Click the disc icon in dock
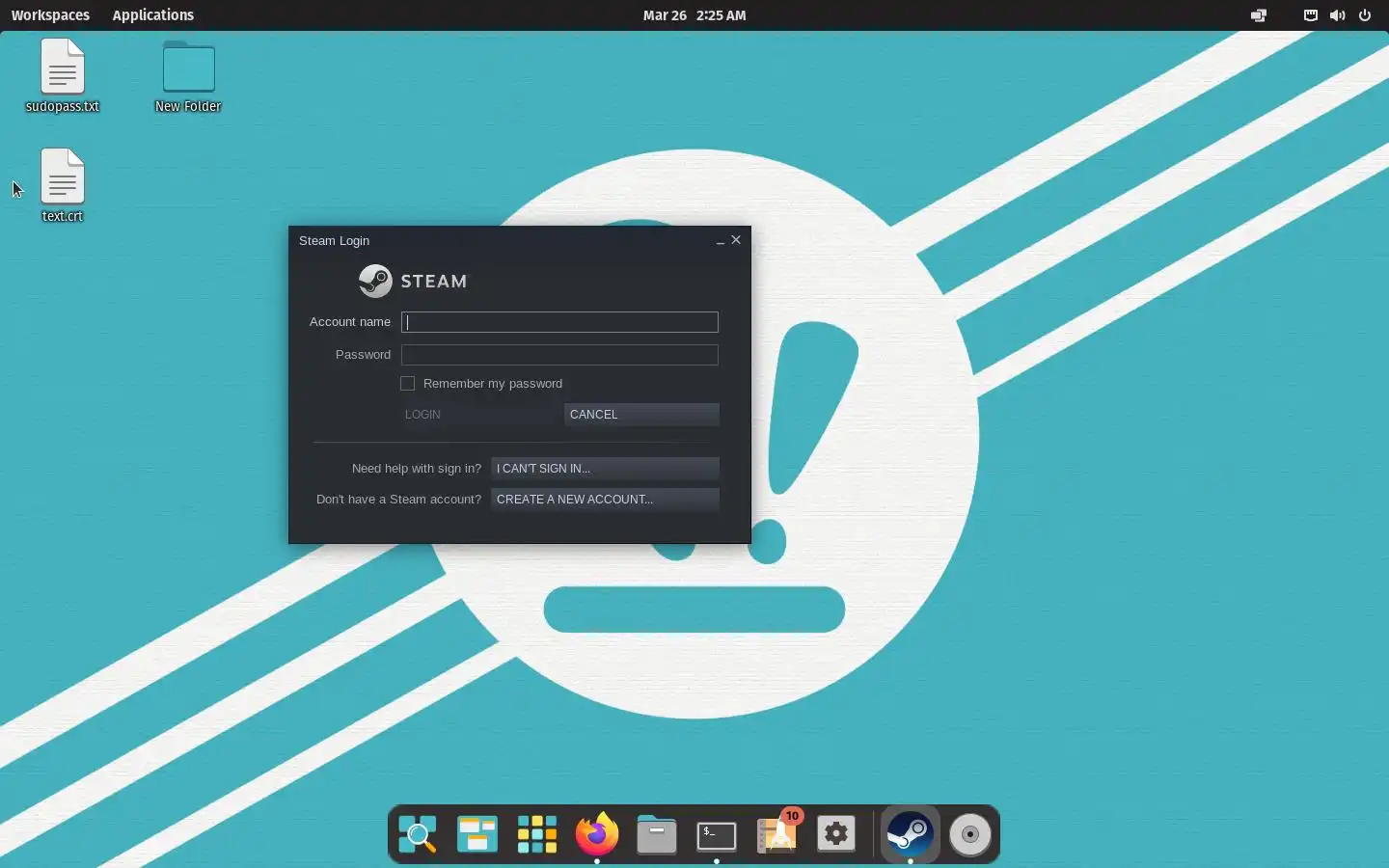 tap(970, 834)
